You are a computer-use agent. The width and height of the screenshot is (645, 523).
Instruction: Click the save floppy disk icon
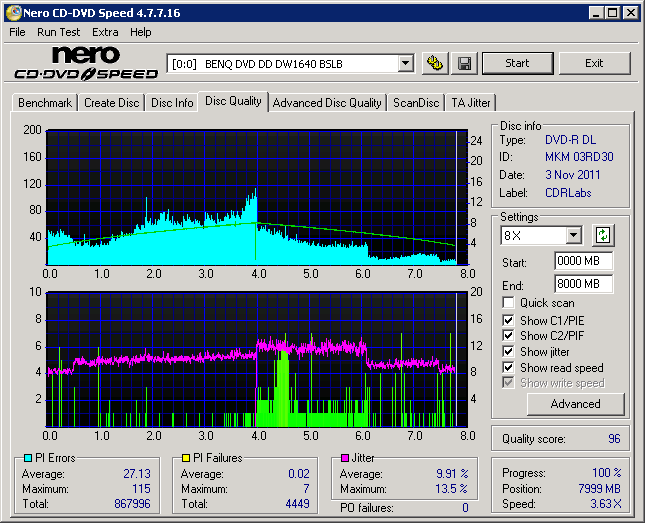coord(464,63)
